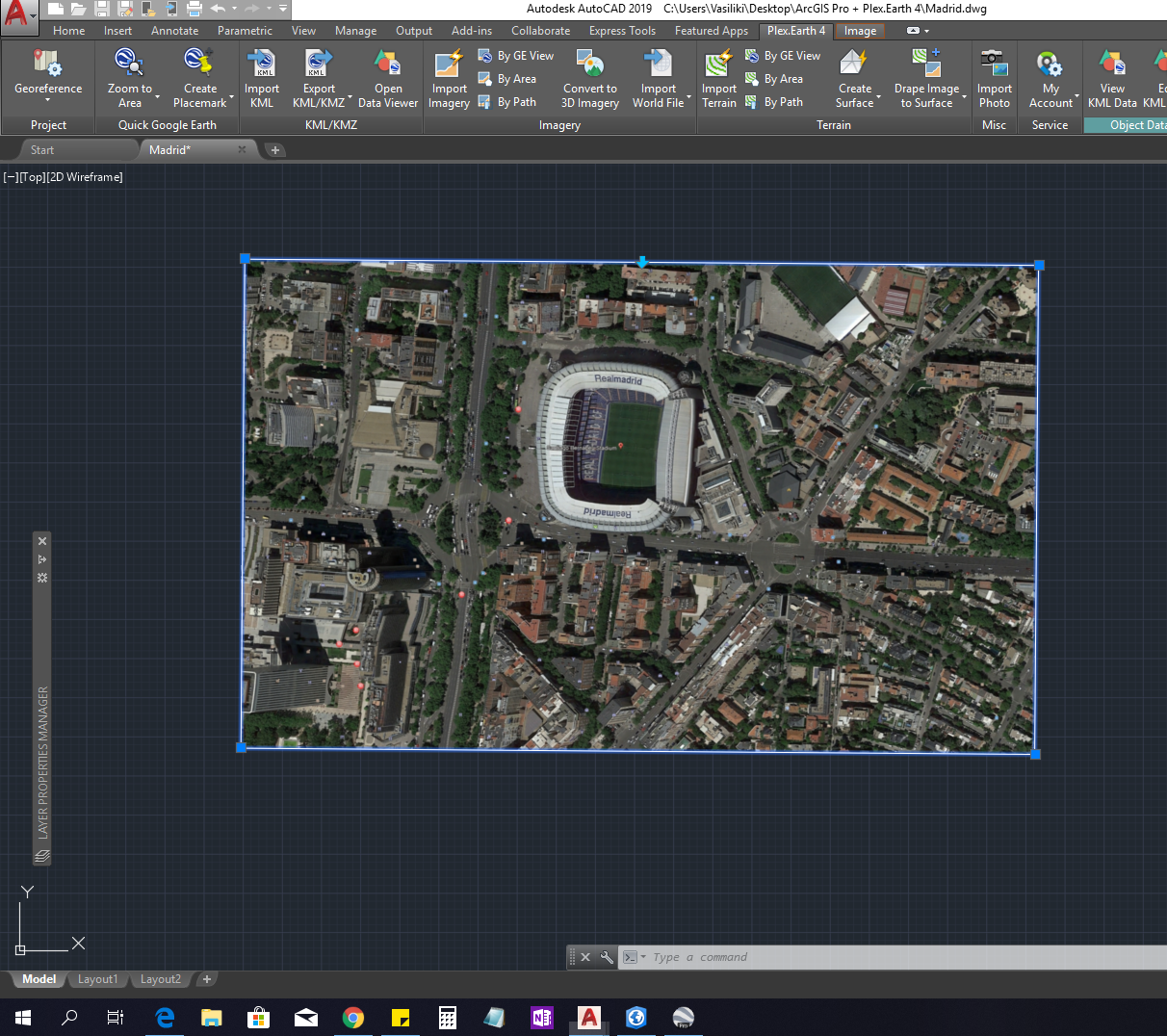Open Layer Properties Manager palette properties
The width and height of the screenshot is (1167, 1036).
pyautogui.click(x=42, y=578)
